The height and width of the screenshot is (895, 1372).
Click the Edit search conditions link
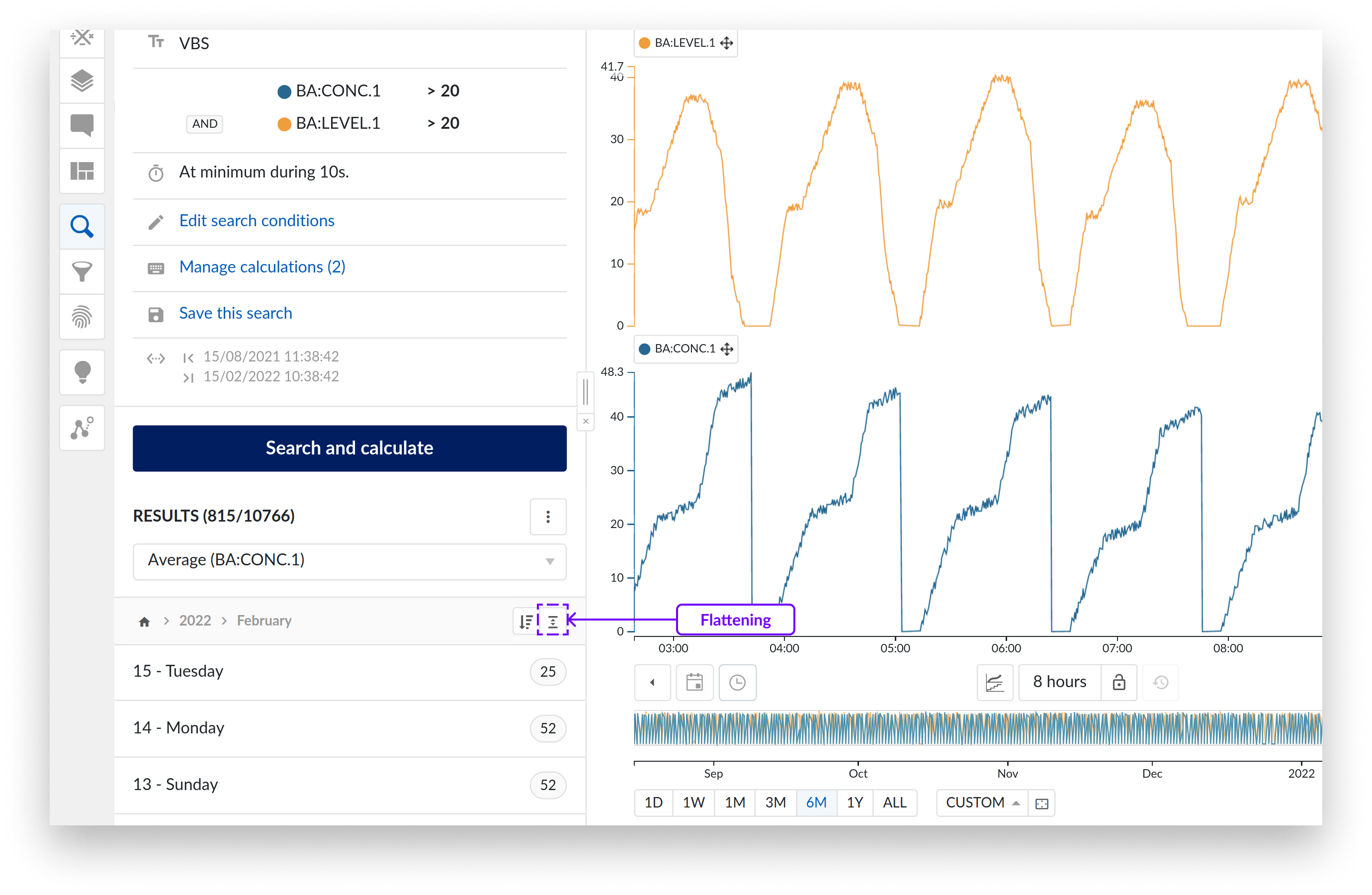tap(257, 221)
